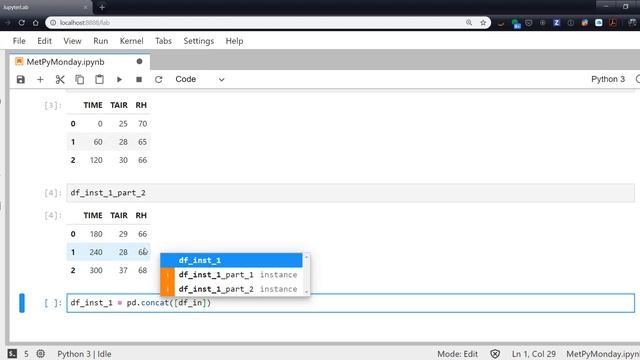Open the Kernel menu
This screenshot has height=360, width=640.
coord(131,41)
